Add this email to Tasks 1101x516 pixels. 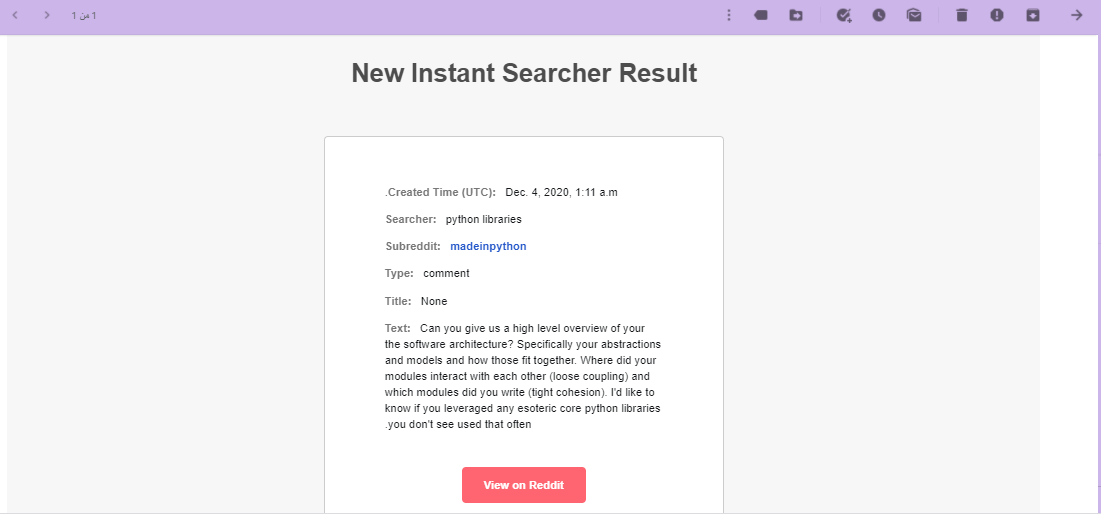coord(844,15)
